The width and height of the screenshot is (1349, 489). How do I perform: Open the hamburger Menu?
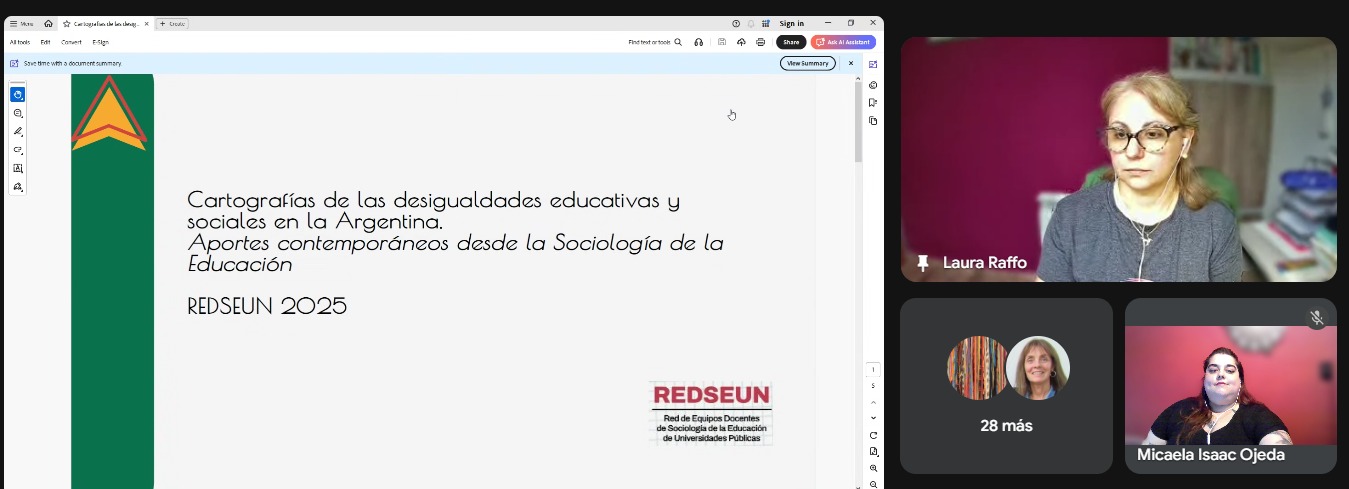tap(21, 23)
